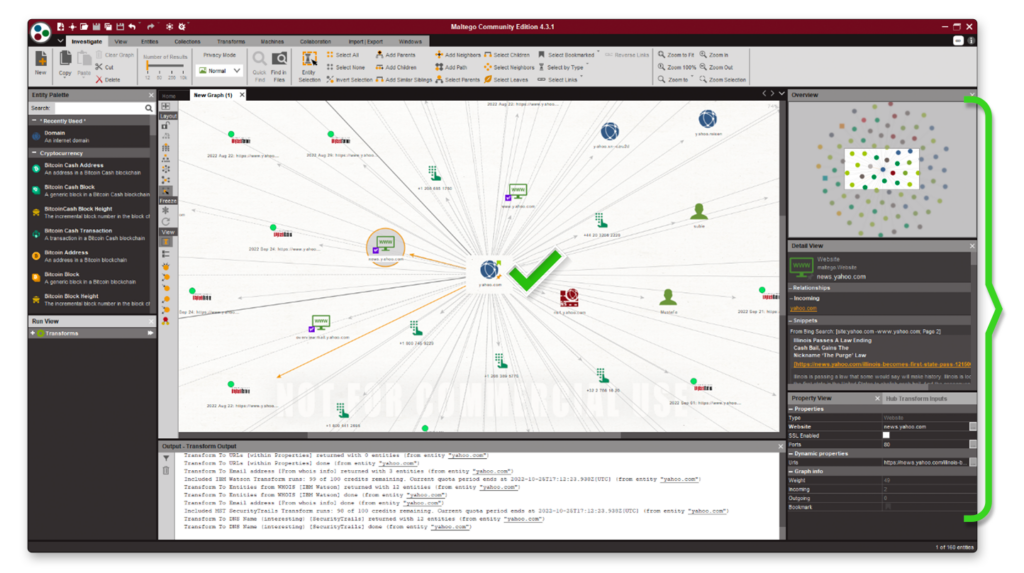Click Zoom 100%
This screenshot has height=573, width=1024.
[677, 67]
